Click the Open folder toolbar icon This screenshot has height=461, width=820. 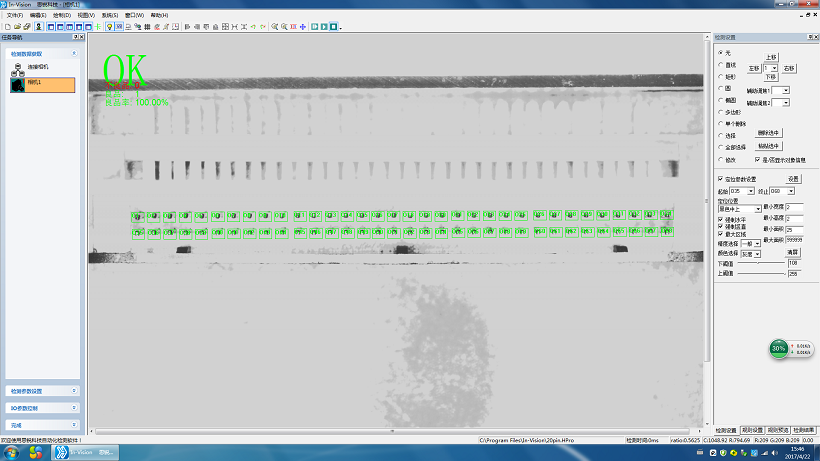coord(15,26)
